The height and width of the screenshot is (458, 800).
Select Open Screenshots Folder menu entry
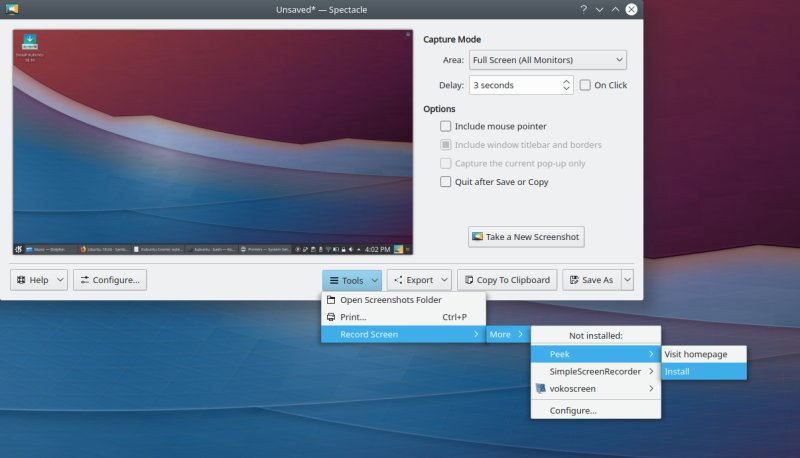pyautogui.click(x=390, y=300)
